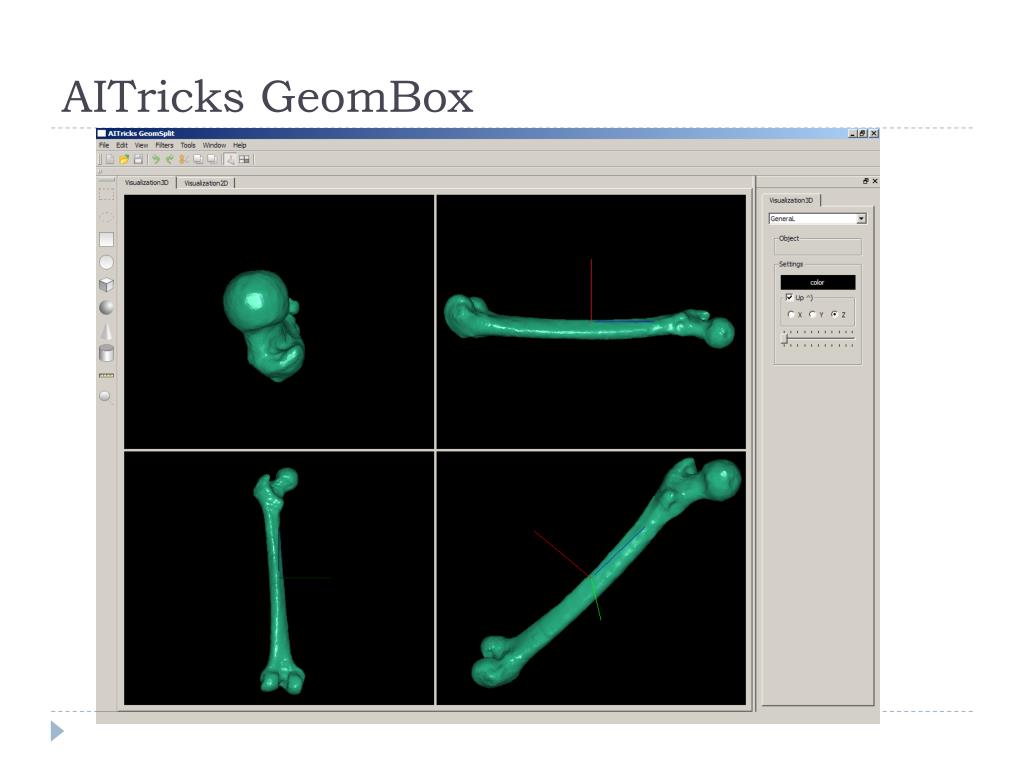Viewport: 1024px width, 768px height.
Task: Select the Y axis radio button
Action: pos(812,315)
